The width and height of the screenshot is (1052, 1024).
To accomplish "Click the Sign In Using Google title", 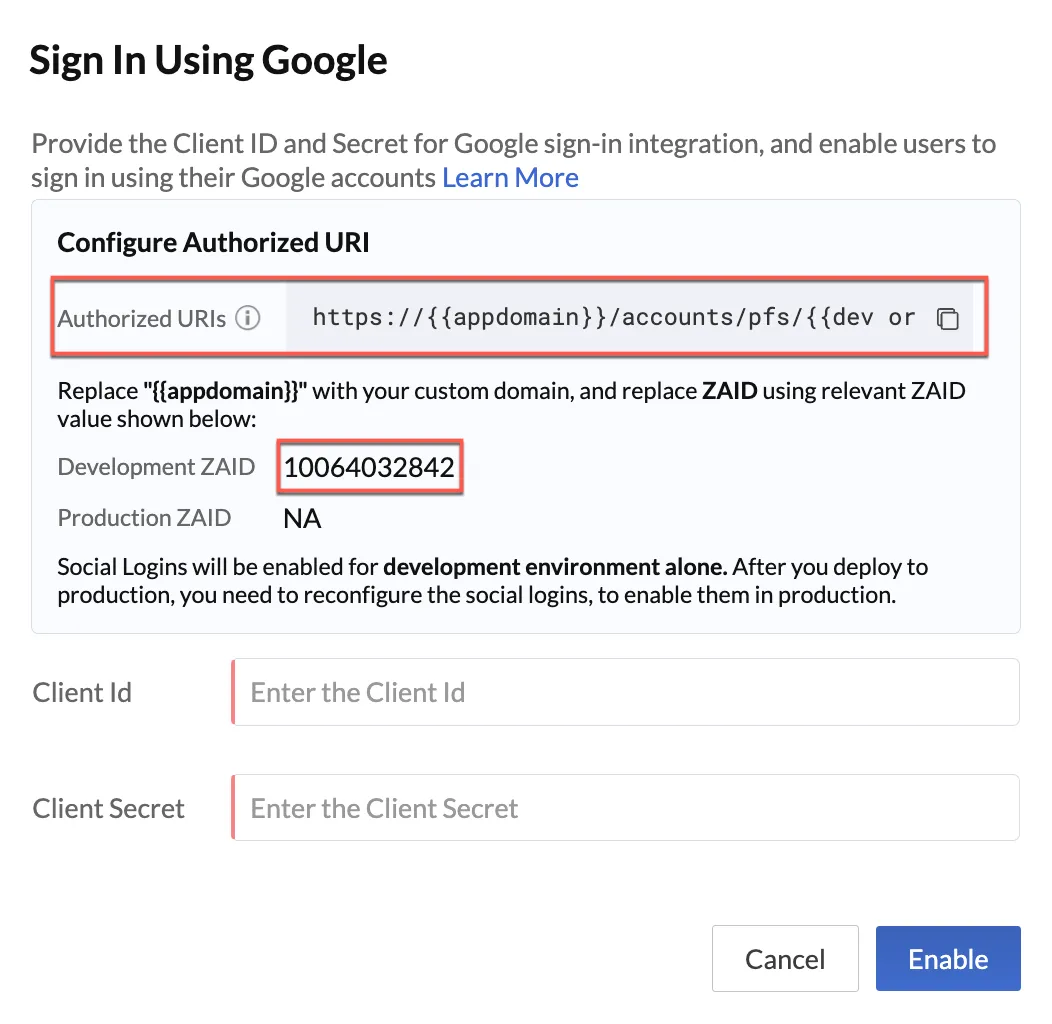I will pyautogui.click(x=208, y=61).
